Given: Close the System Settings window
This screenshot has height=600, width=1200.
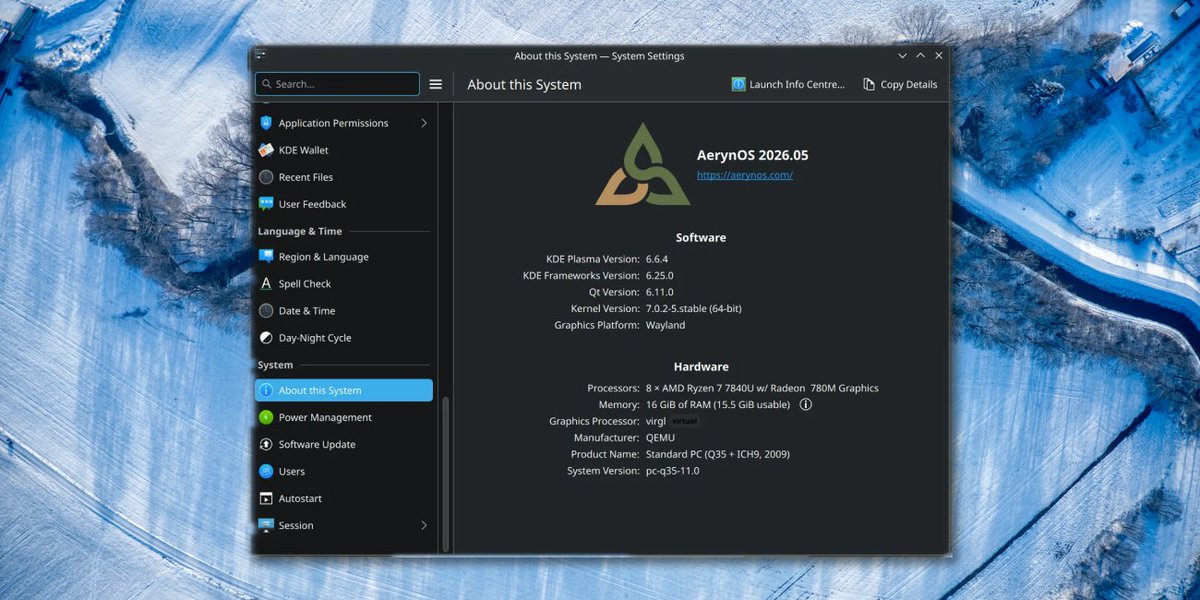Looking at the screenshot, I should 939,56.
